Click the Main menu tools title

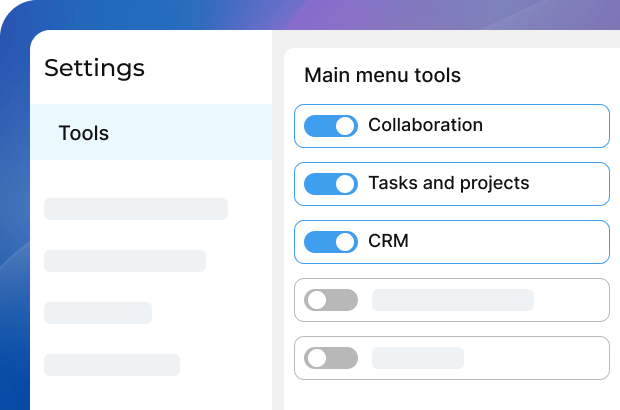click(382, 75)
